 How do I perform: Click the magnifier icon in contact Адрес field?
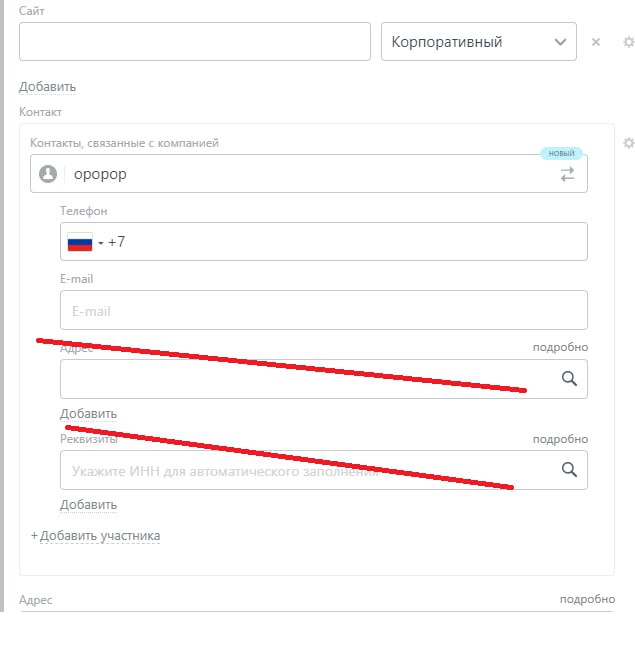click(569, 379)
